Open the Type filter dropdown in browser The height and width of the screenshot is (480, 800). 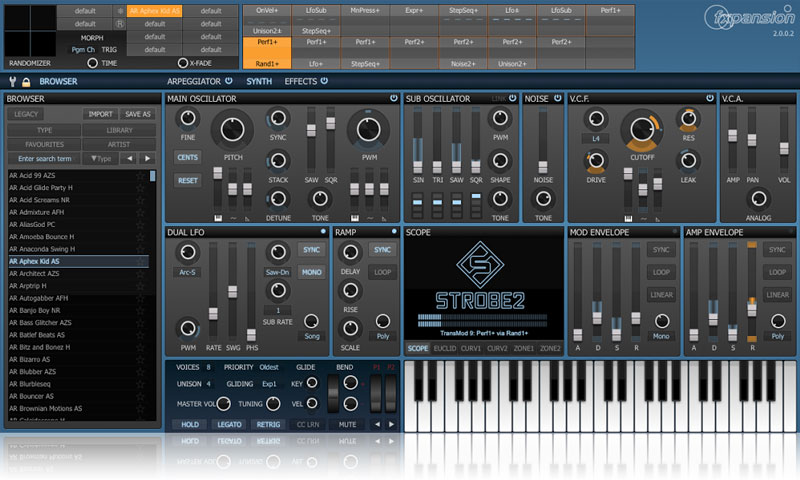tap(102, 158)
